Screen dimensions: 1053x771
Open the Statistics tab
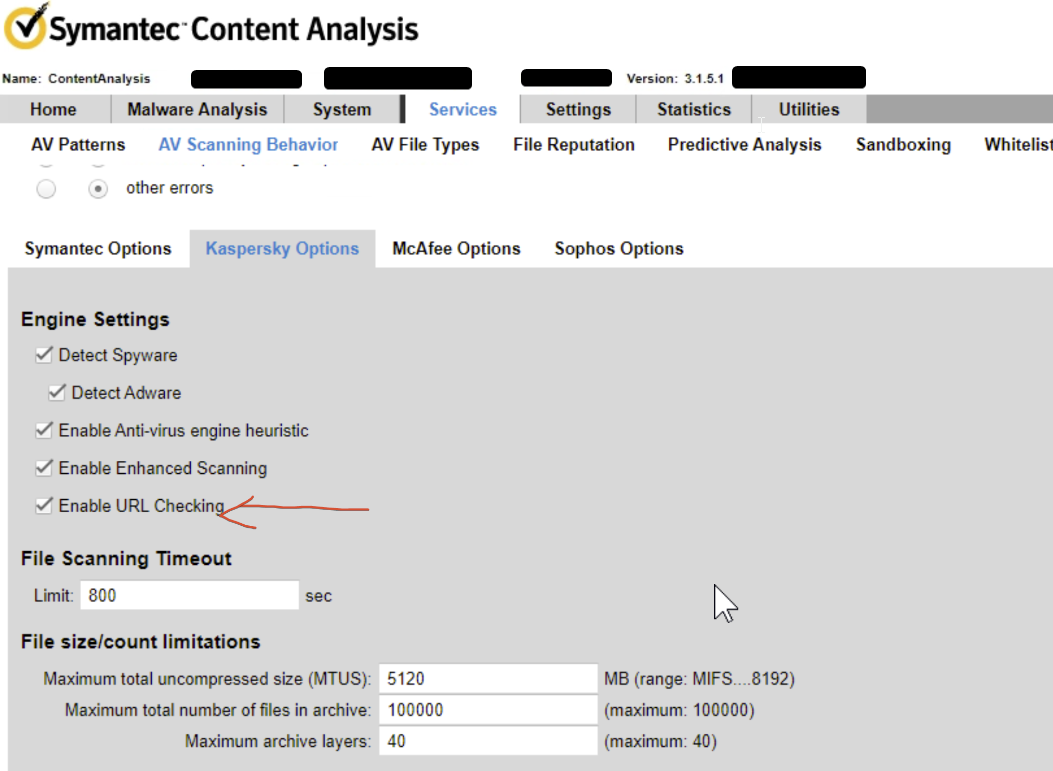point(693,110)
